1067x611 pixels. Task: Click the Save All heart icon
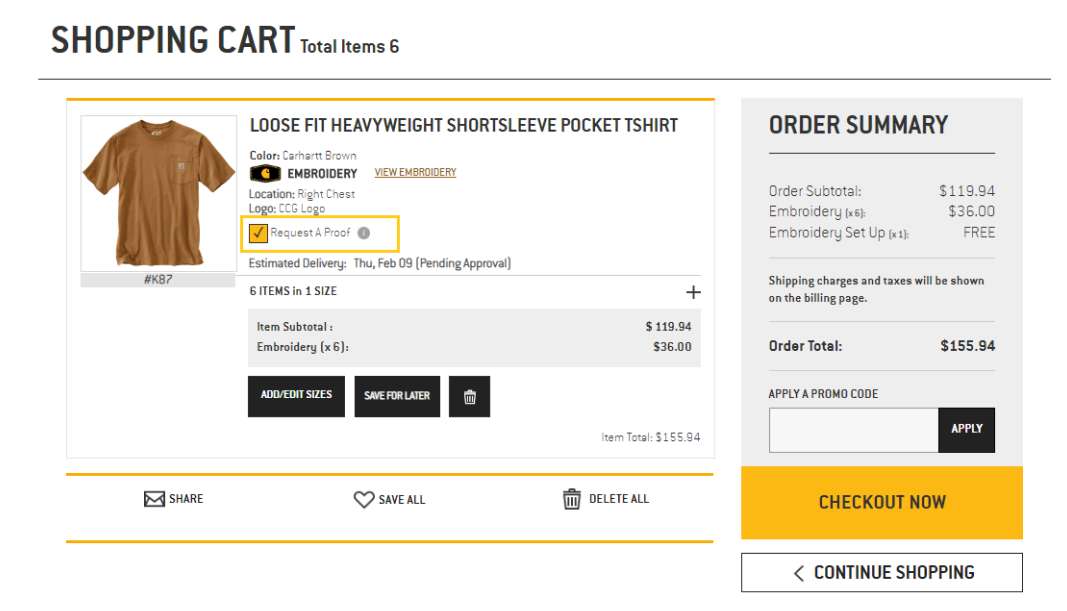click(364, 499)
